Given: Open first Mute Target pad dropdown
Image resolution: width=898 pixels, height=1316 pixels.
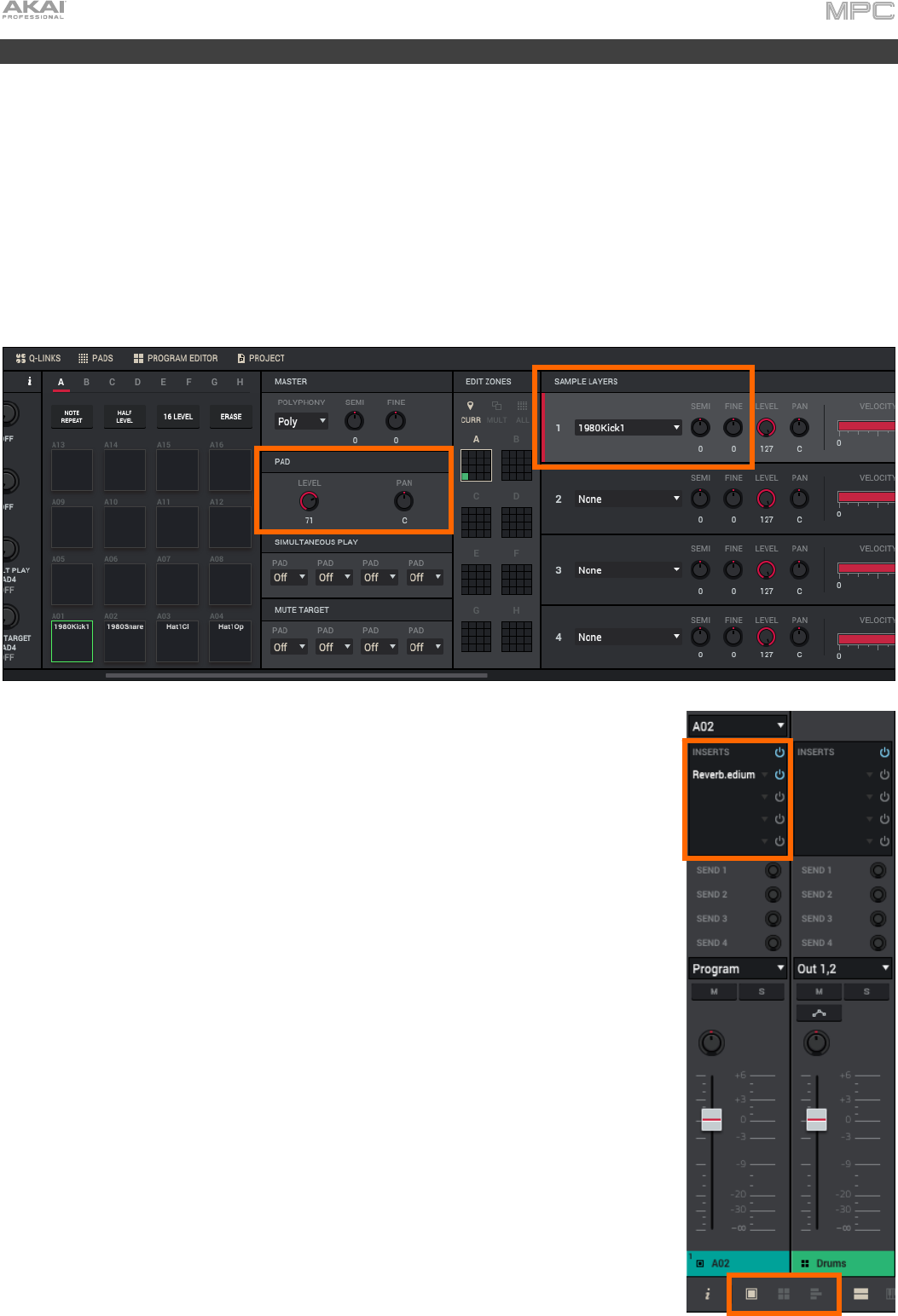Looking at the screenshot, I should 289,647.
